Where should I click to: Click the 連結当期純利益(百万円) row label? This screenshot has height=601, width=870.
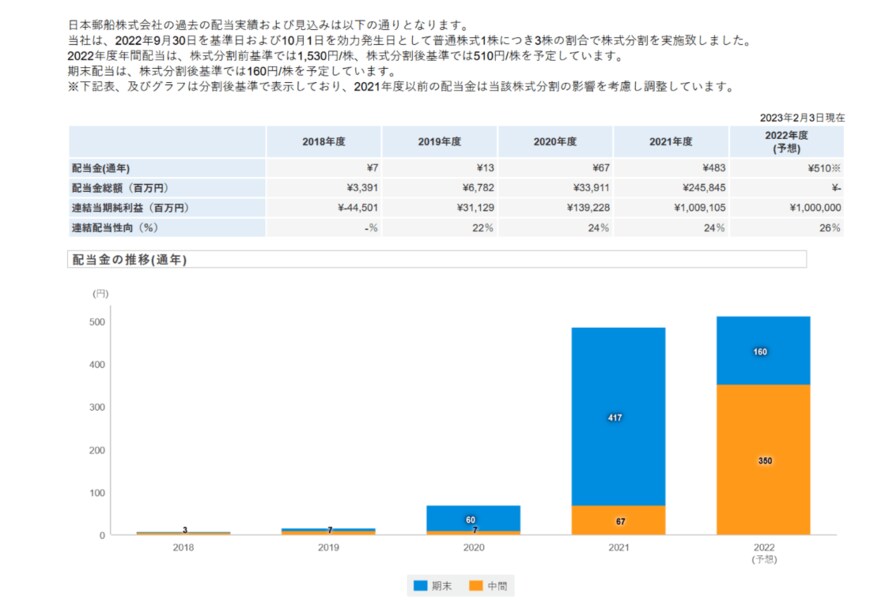tap(133, 208)
